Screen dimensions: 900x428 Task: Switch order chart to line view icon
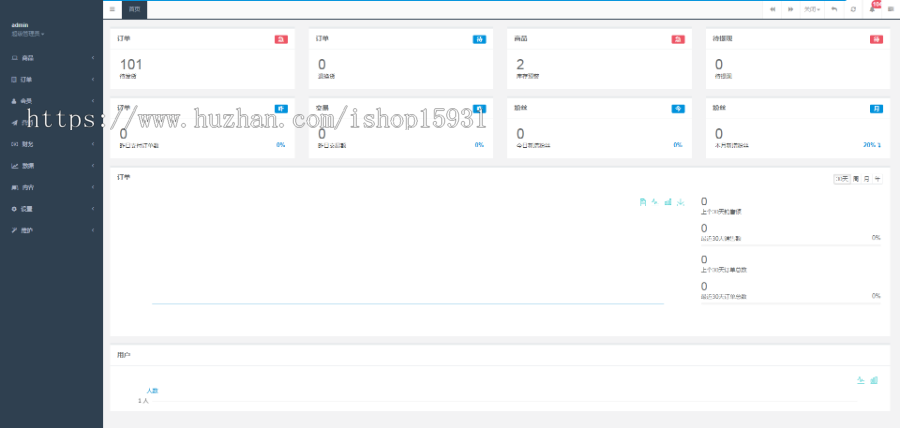coord(655,202)
